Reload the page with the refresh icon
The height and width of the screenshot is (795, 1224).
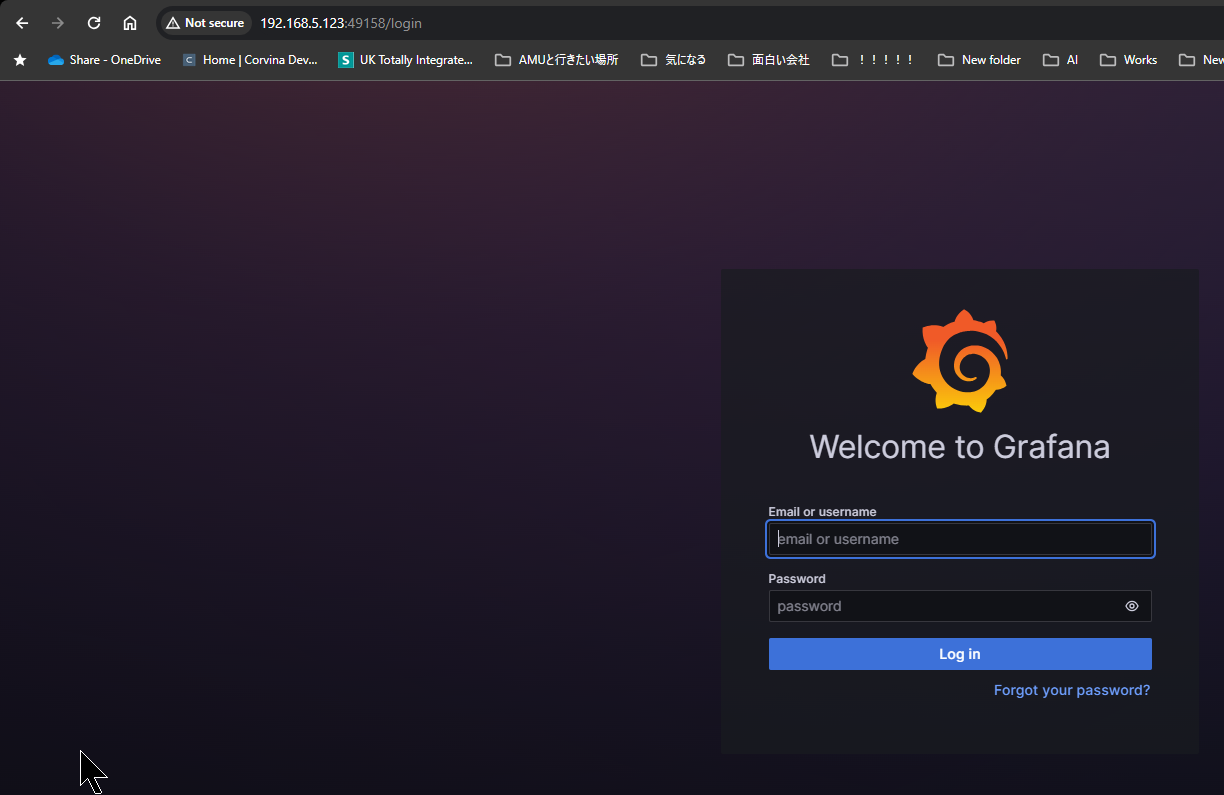pos(94,23)
